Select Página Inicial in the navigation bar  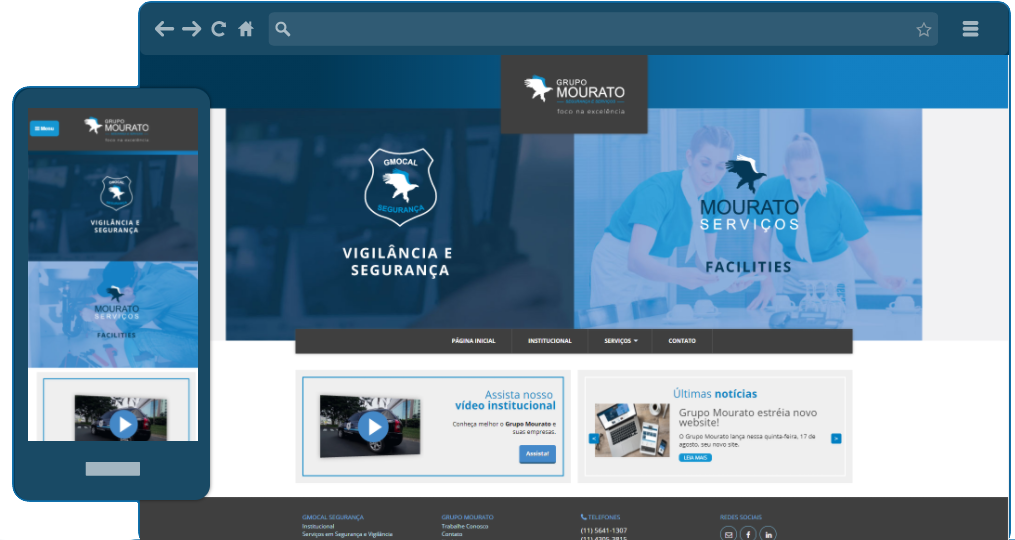pyautogui.click(x=473, y=341)
